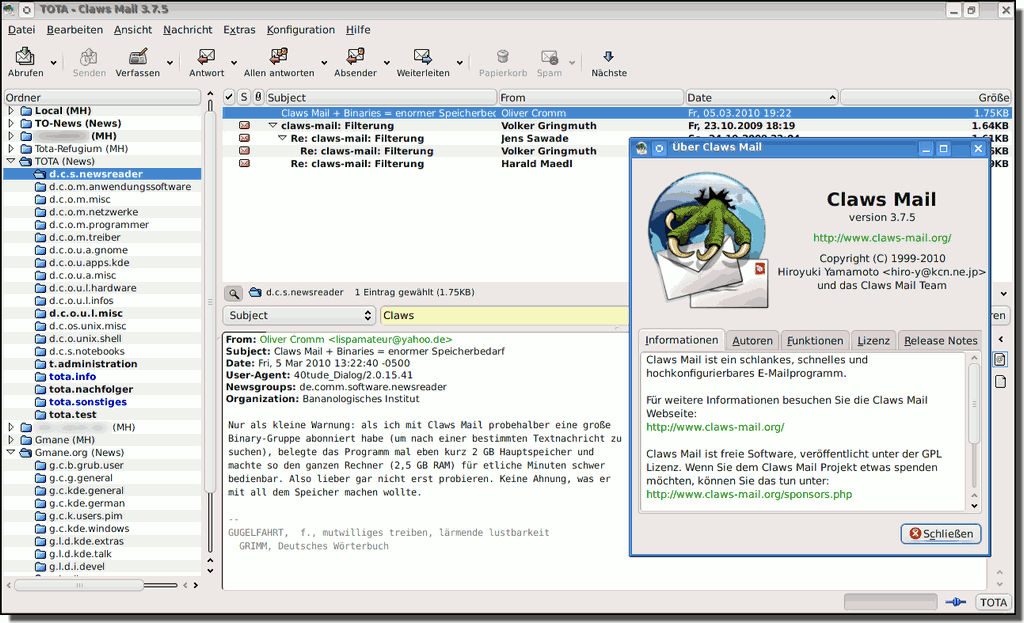Switch to the Autoren tab

(x=751, y=341)
